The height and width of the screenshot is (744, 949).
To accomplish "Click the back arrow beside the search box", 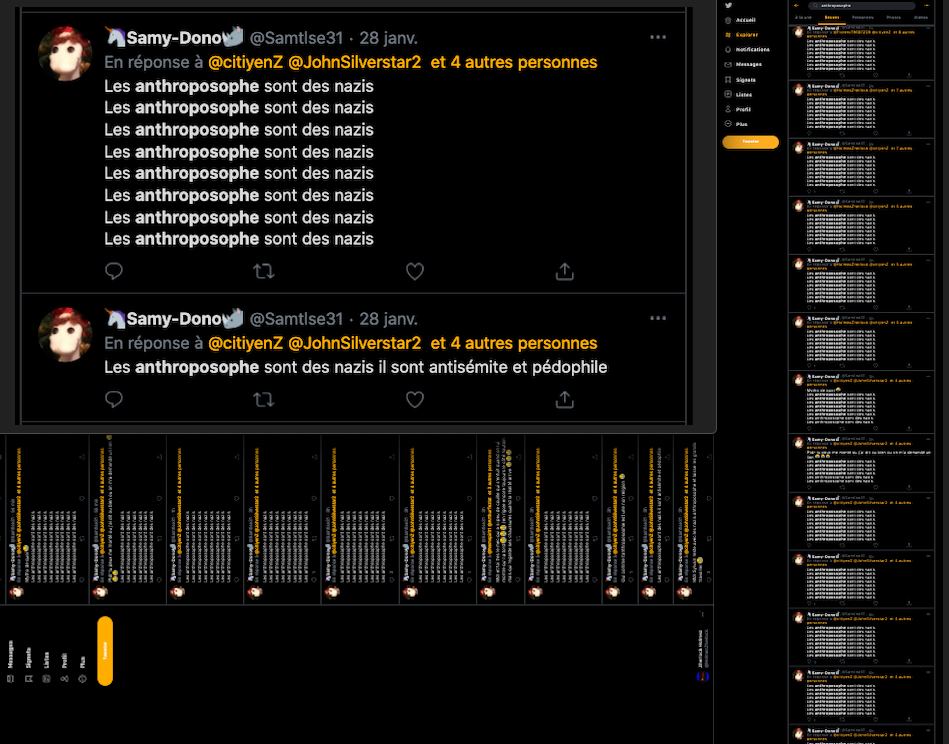I will (x=797, y=5).
